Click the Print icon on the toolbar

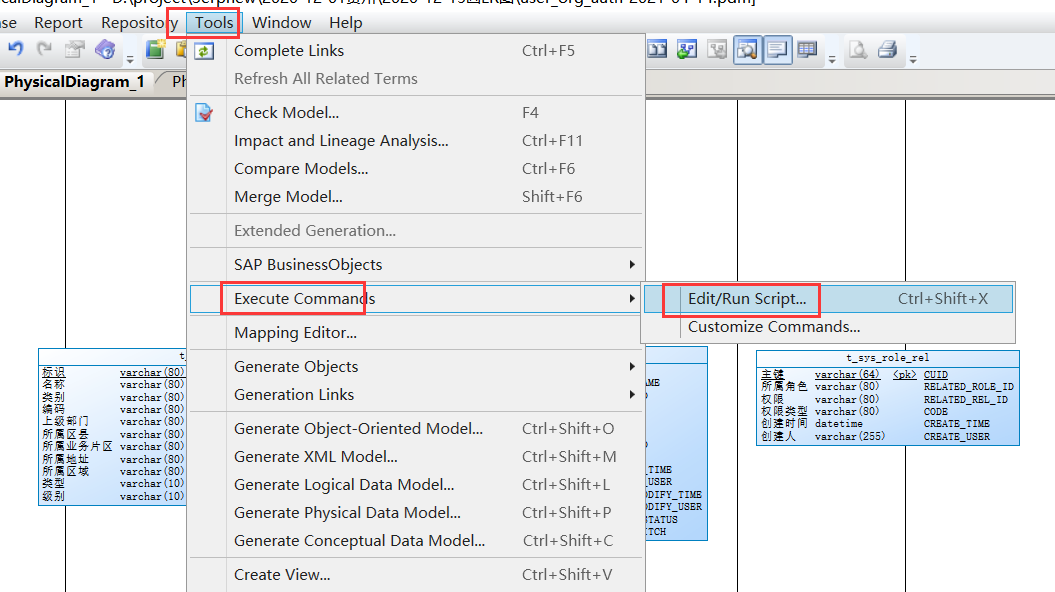coord(888,49)
